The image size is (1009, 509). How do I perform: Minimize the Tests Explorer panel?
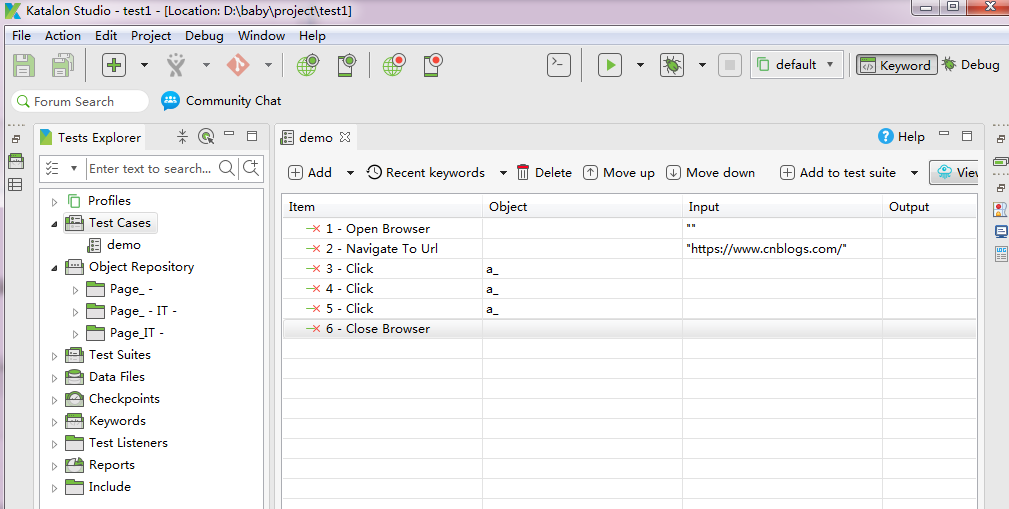[229, 134]
